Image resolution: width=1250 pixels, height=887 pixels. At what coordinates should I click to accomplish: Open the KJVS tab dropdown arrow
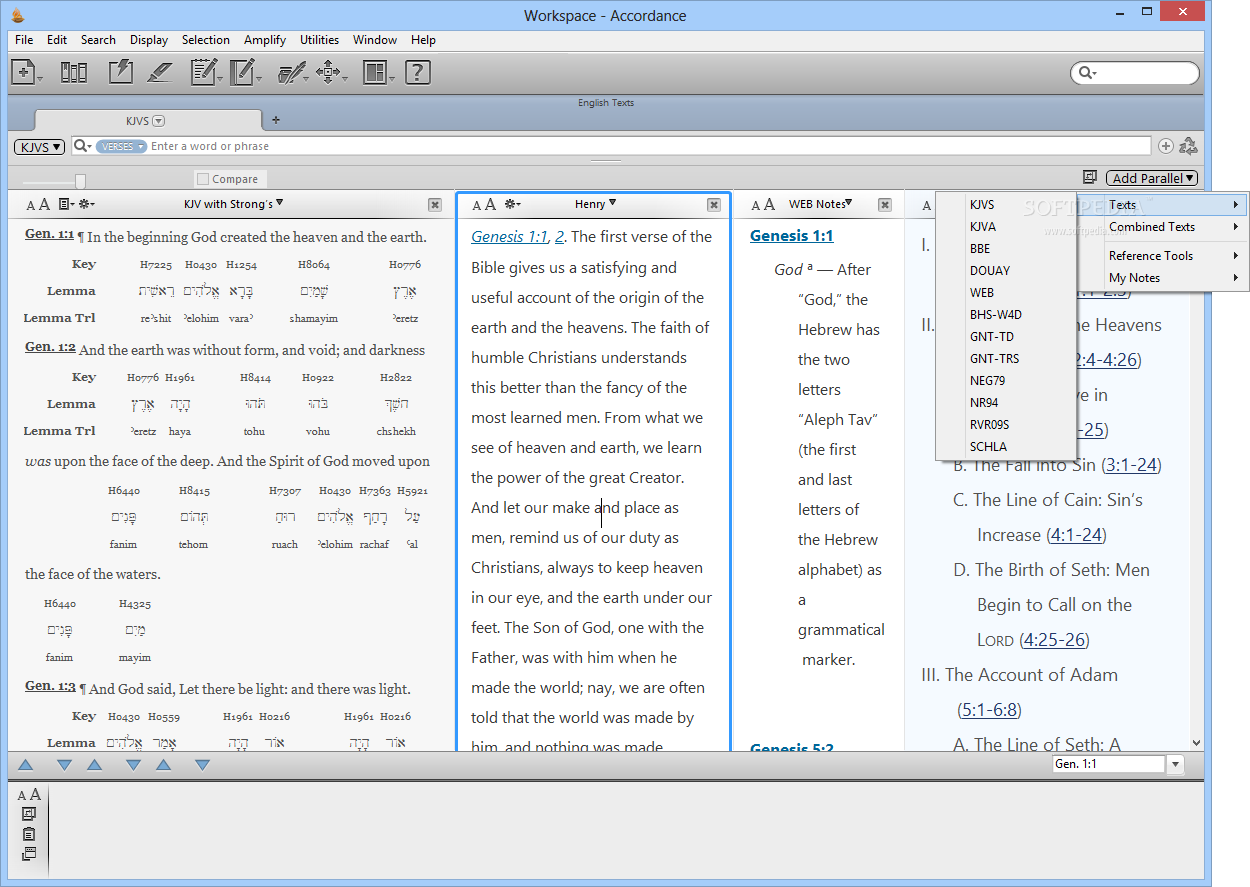pos(158,121)
